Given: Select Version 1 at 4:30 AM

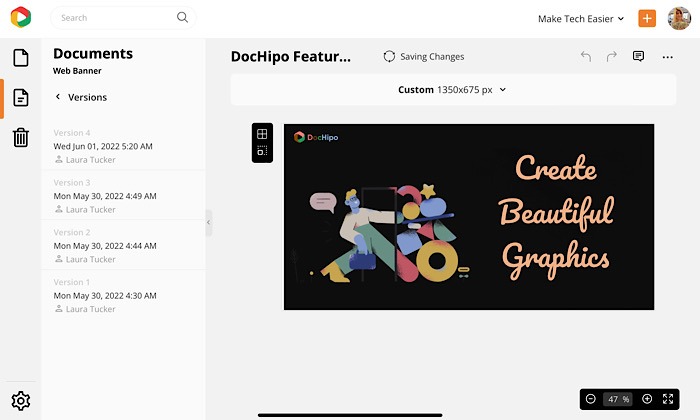Looking at the screenshot, I should pos(124,295).
